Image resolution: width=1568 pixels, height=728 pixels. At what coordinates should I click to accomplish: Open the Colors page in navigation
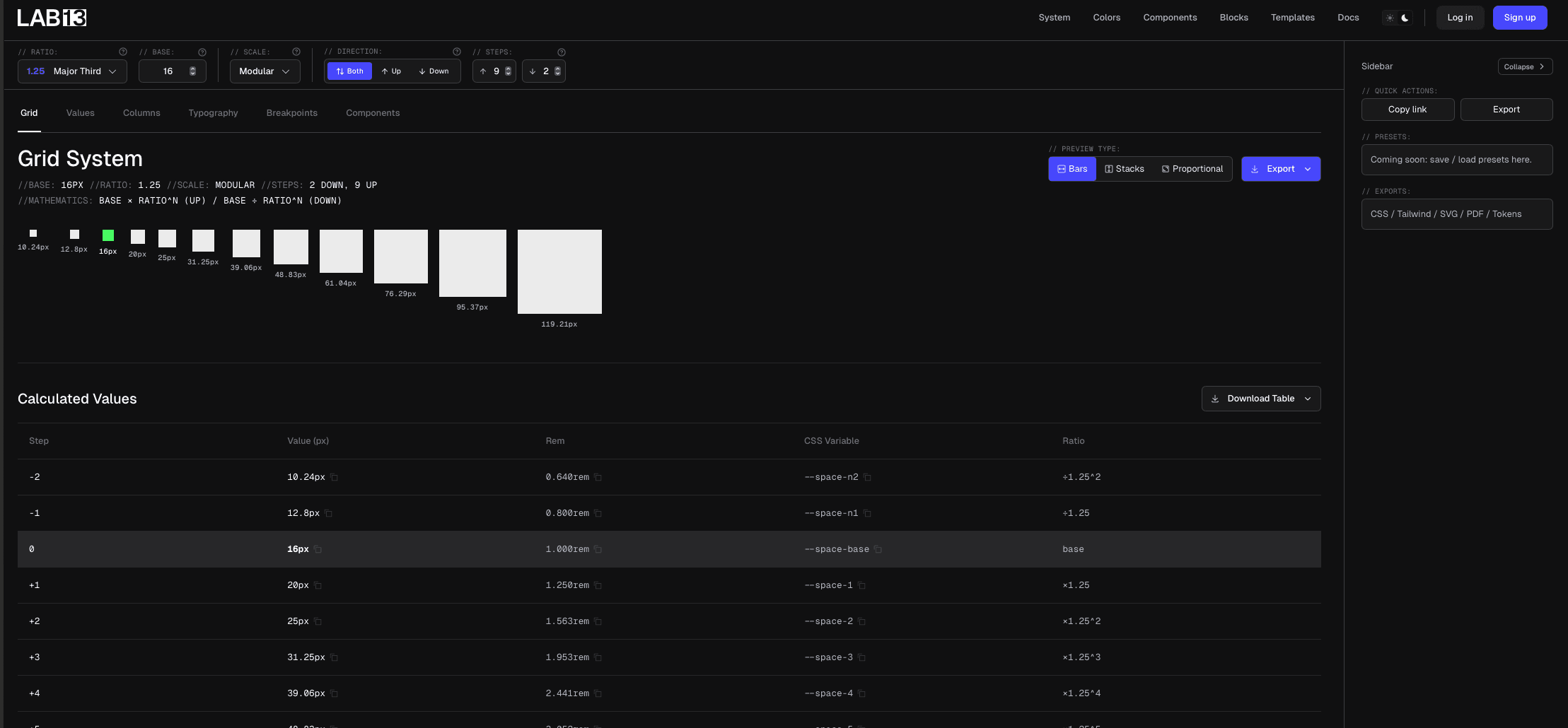coord(1106,18)
